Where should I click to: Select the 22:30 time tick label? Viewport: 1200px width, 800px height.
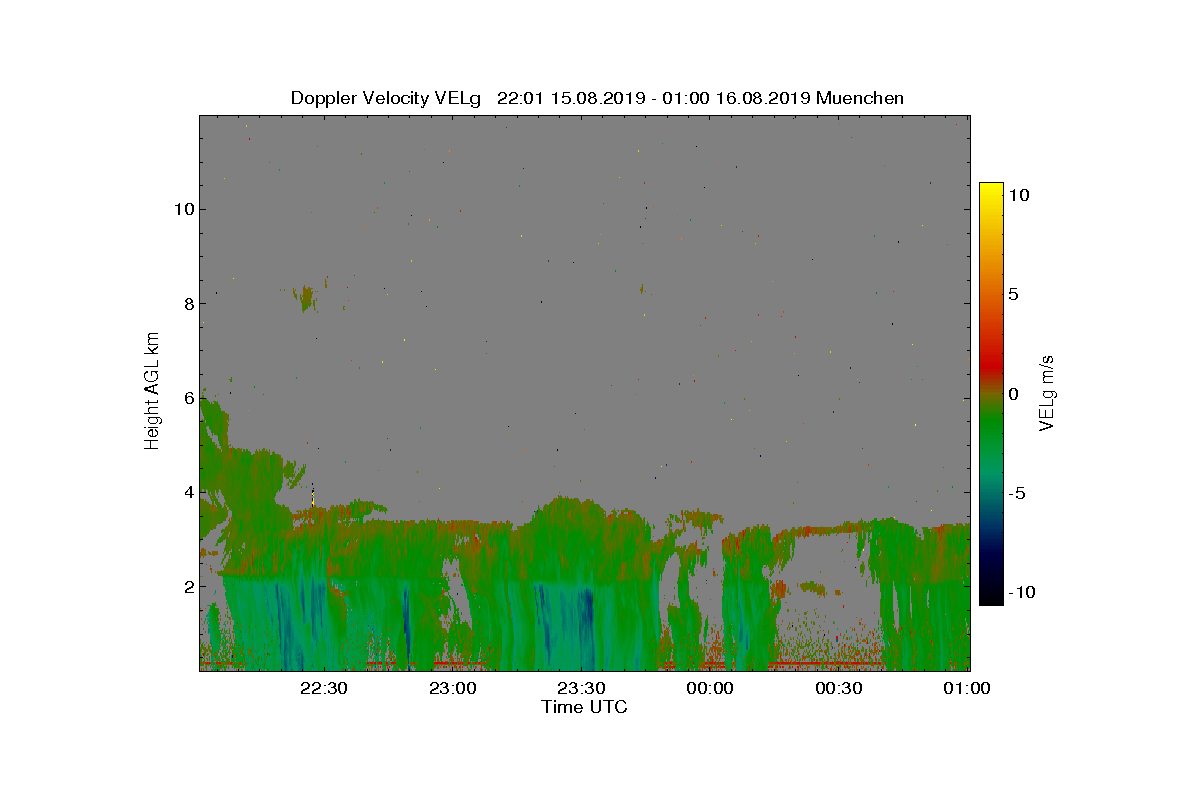point(323,688)
